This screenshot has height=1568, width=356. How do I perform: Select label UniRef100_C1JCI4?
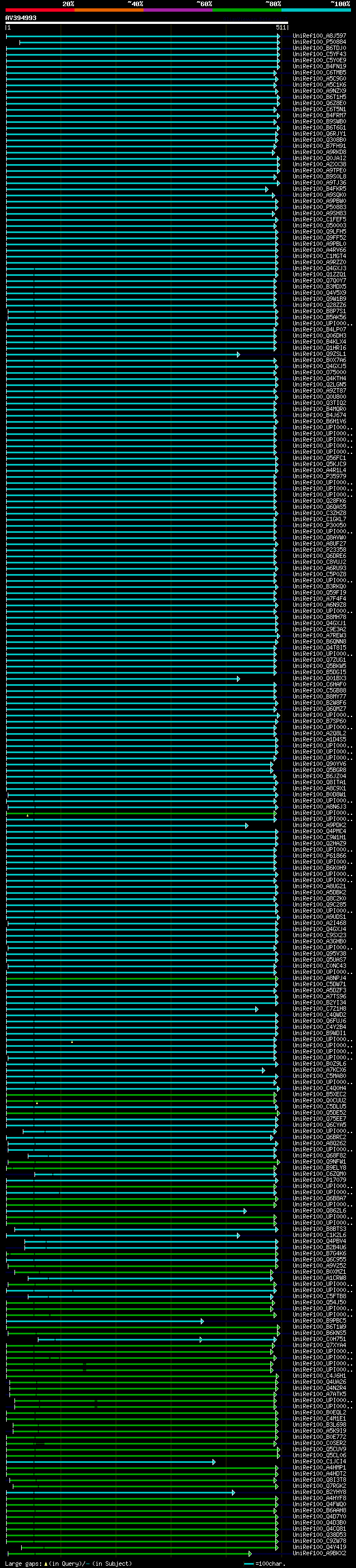point(319,1461)
